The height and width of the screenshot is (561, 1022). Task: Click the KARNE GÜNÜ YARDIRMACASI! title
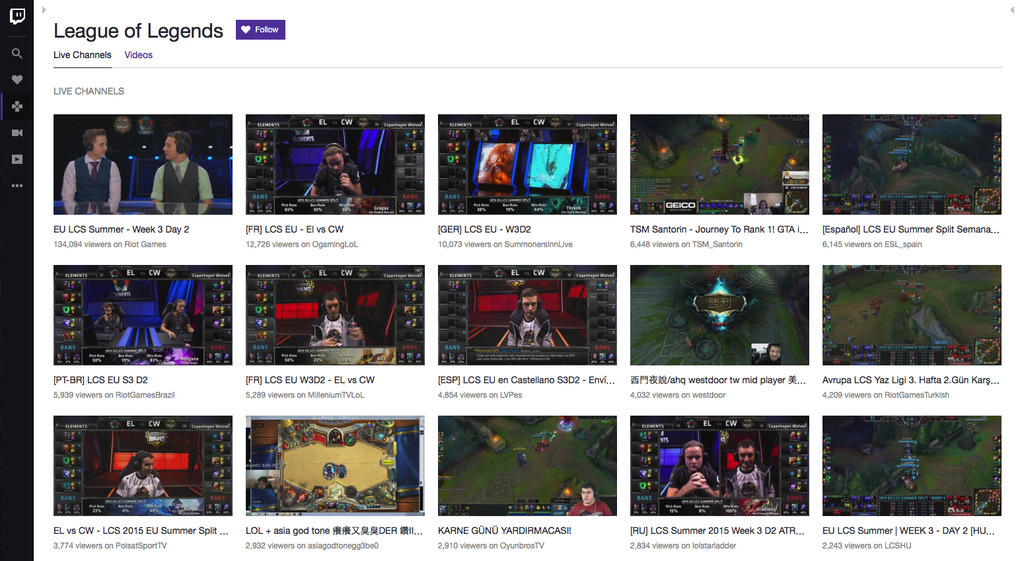pos(504,530)
